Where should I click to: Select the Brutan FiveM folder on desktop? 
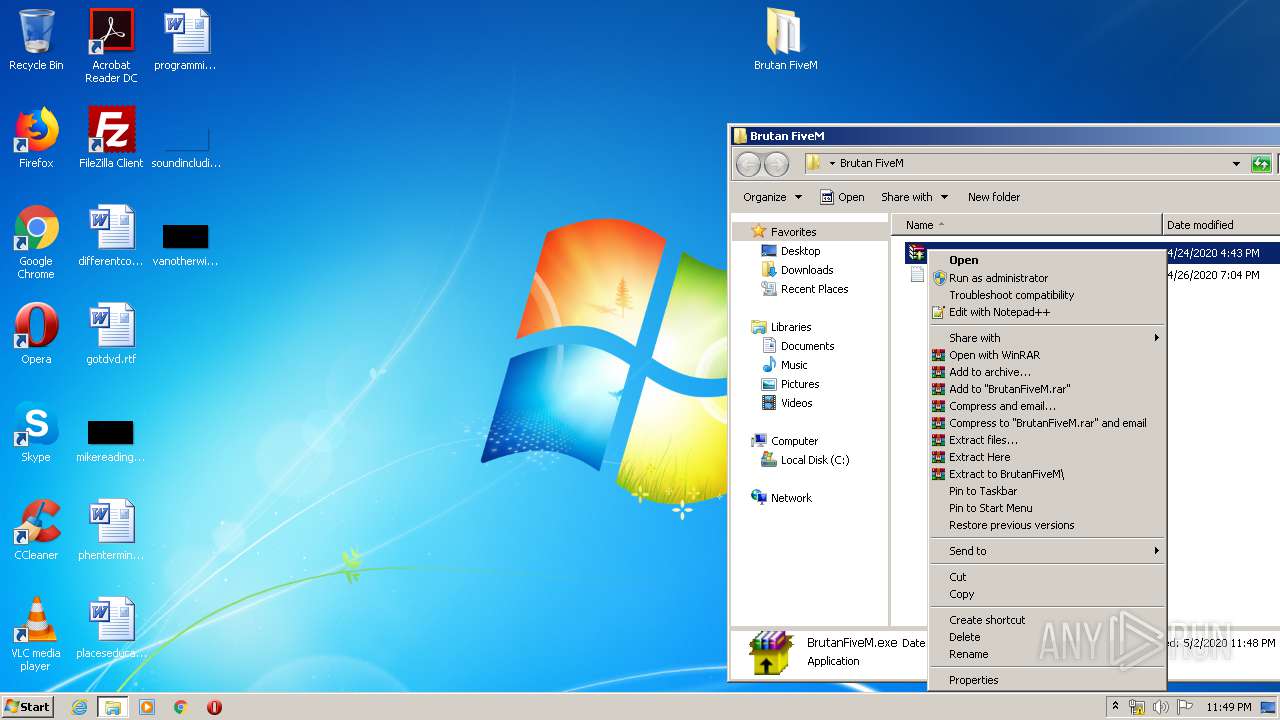[x=786, y=40]
